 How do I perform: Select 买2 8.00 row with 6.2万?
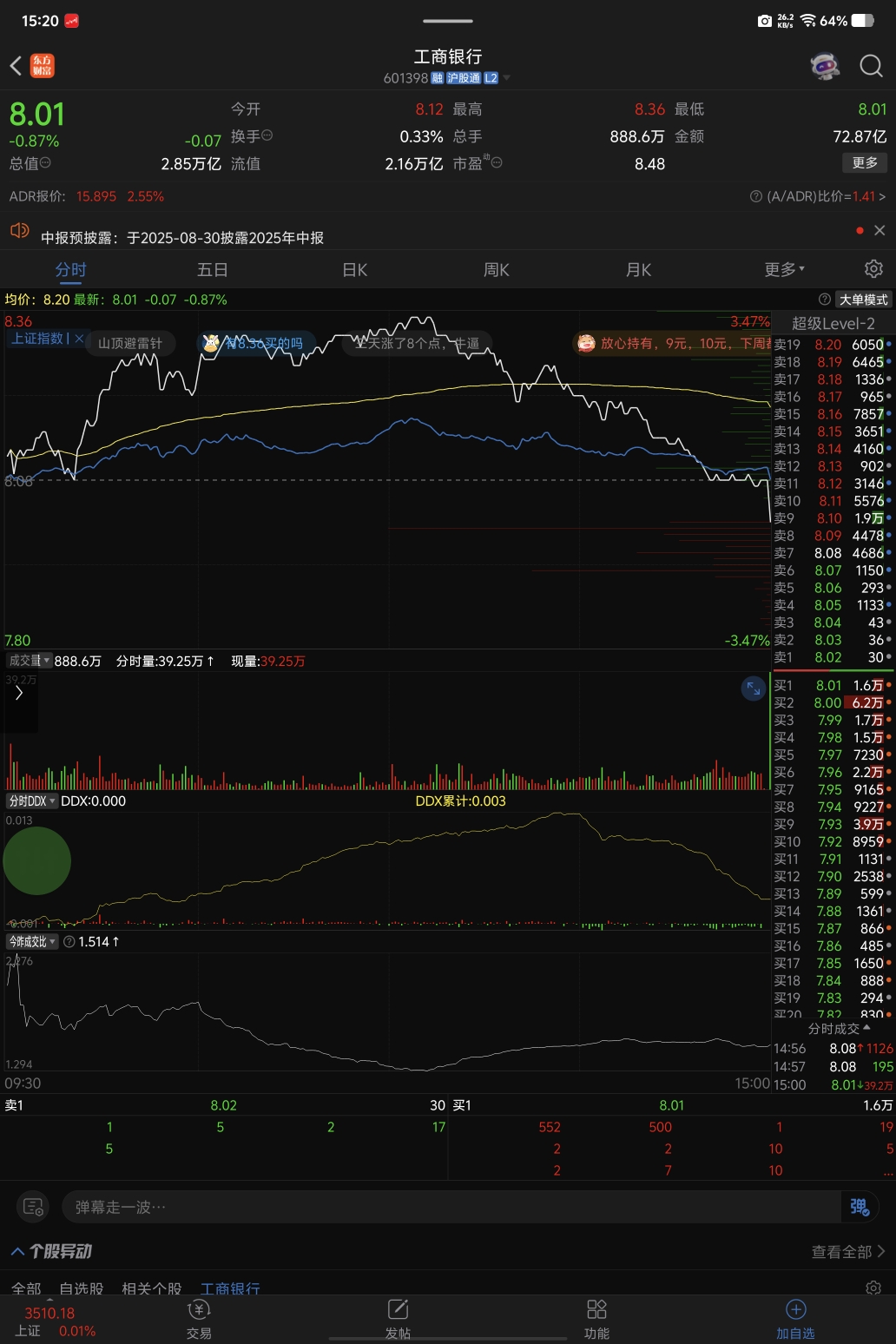tap(833, 702)
